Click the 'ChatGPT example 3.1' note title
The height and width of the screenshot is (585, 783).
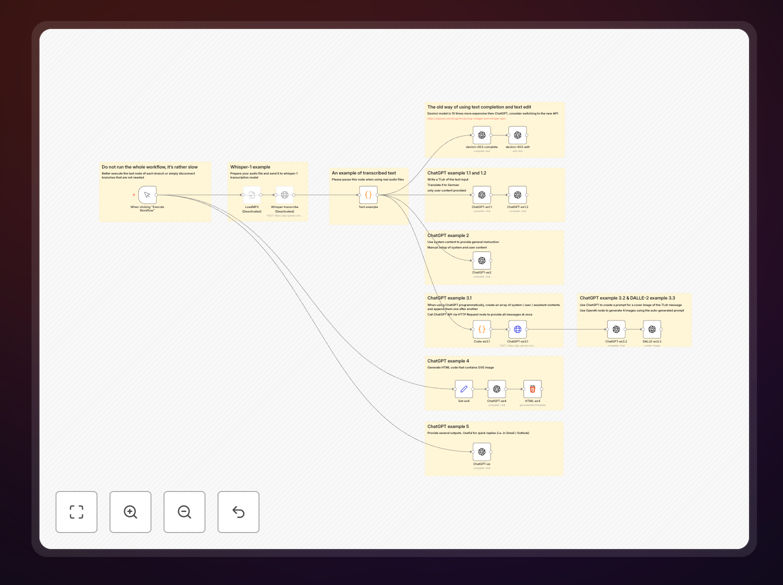pyautogui.click(x=449, y=298)
